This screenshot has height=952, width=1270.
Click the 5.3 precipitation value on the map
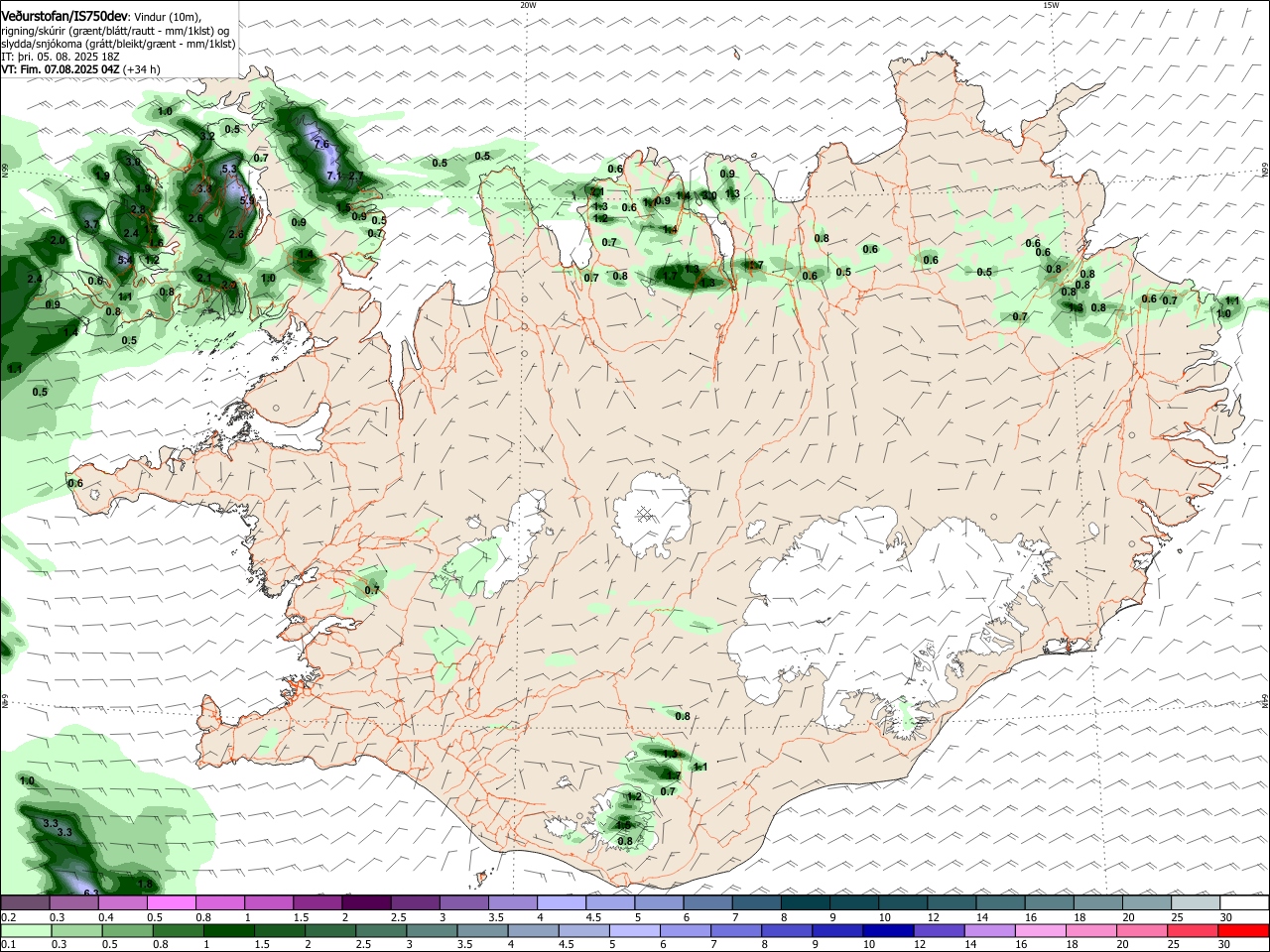[229, 169]
